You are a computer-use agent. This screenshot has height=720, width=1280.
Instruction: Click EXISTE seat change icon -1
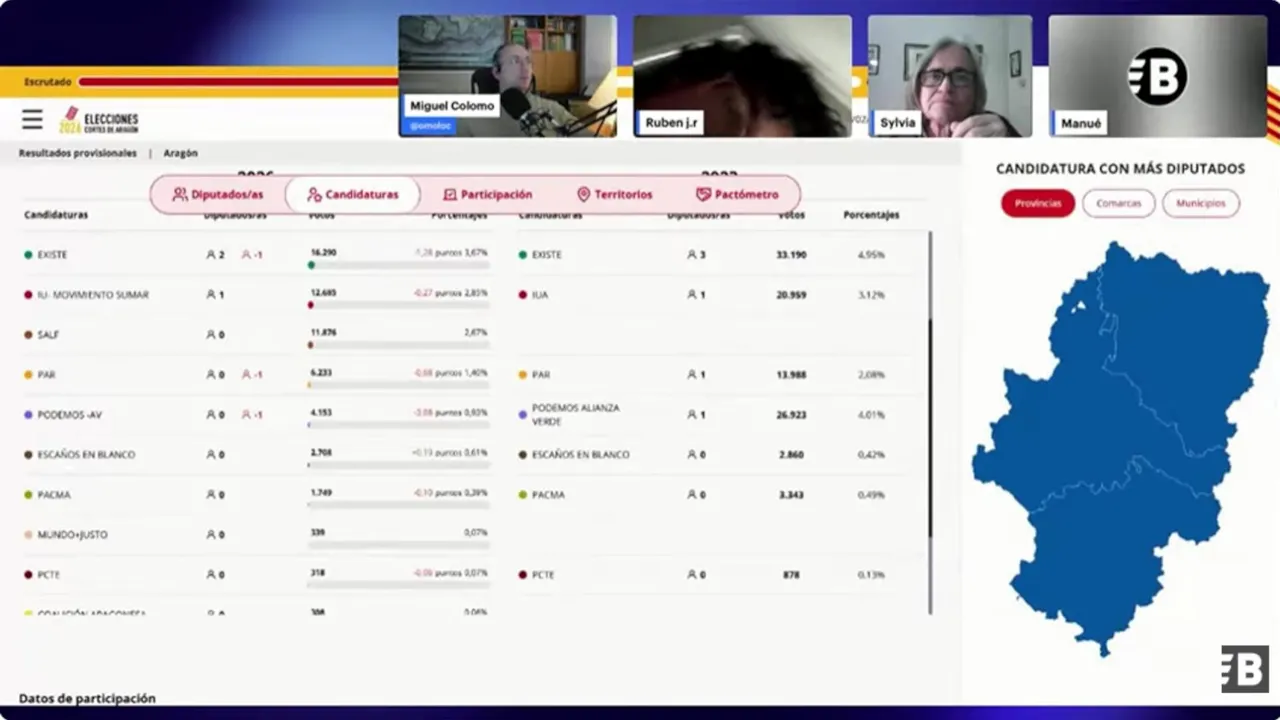tap(247, 255)
